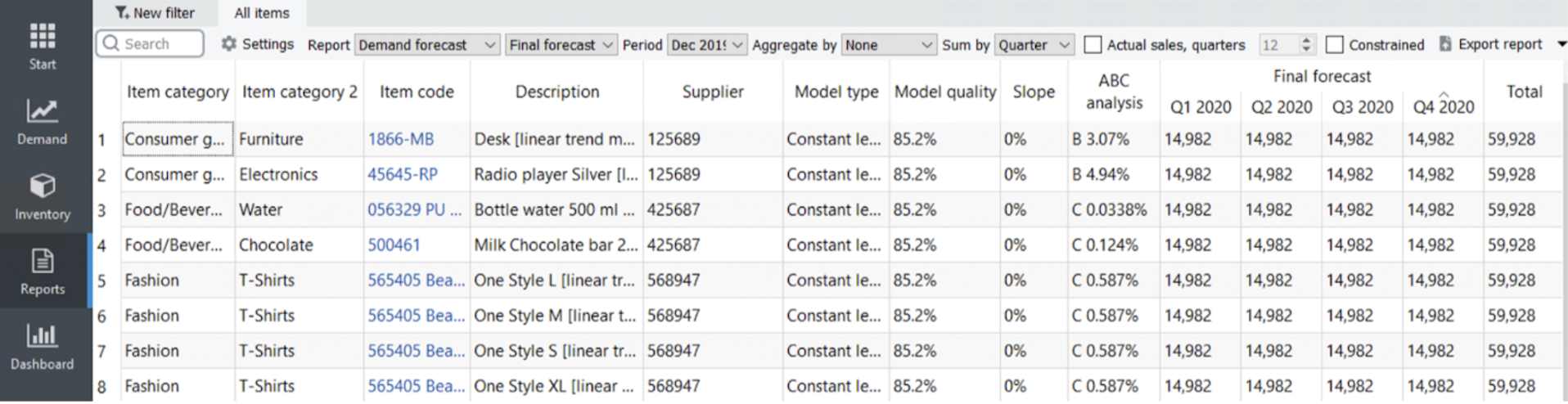Viewport: 1568px width, 404px height.
Task: Open the Reports section
Action: click(43, 271)
